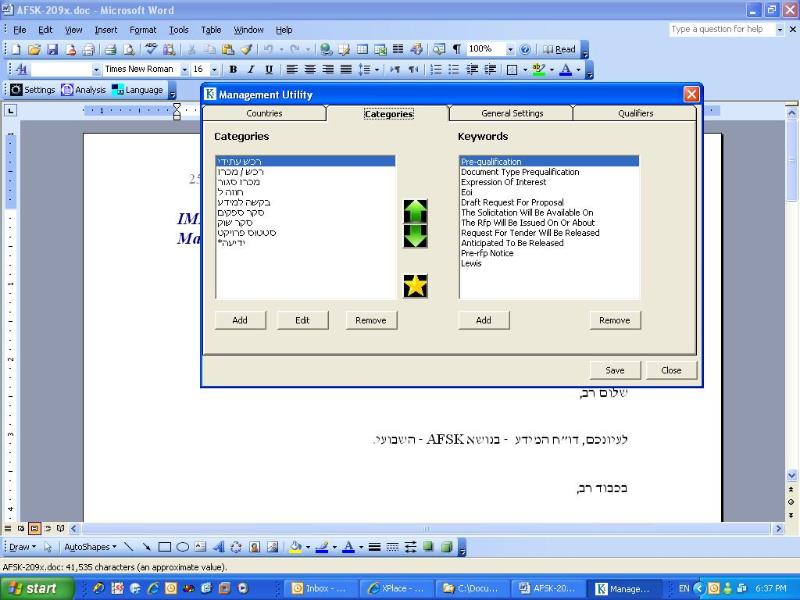This screenshot has height=600, width=800.
Task: Select the Rectangle drawing tool
Action: [x=164, y=547]
